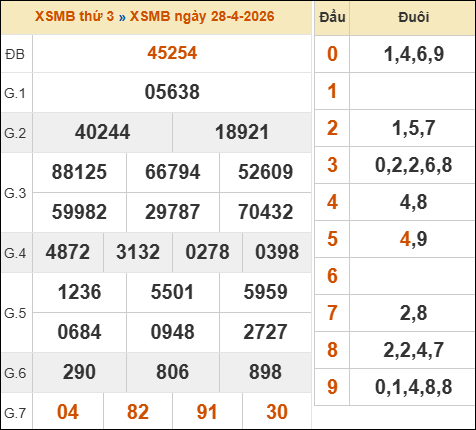
Task: Click the Đuôi column header
Action: (413, 17)
